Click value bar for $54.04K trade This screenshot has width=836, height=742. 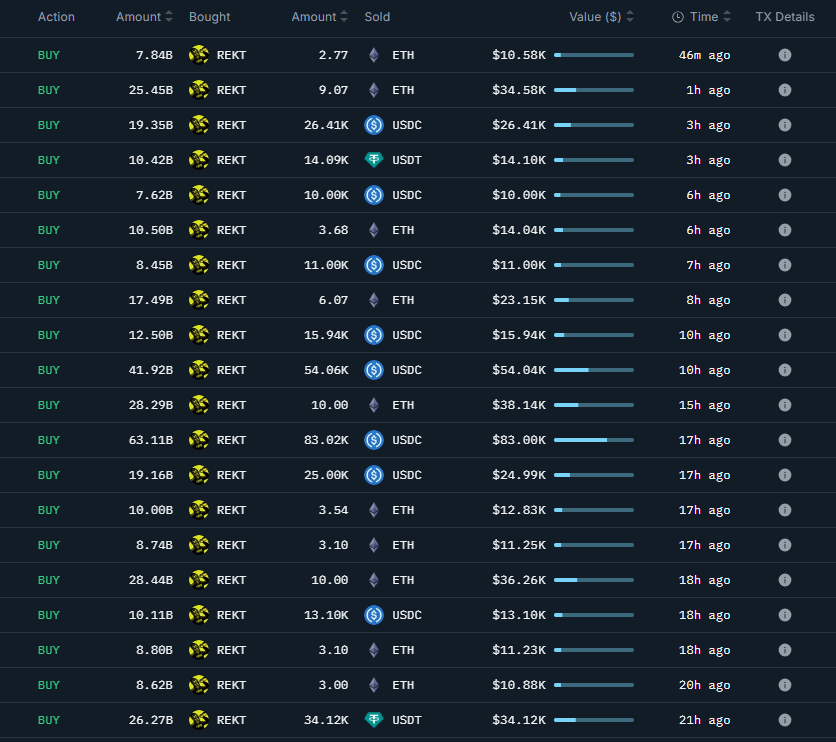click(594, 370)
